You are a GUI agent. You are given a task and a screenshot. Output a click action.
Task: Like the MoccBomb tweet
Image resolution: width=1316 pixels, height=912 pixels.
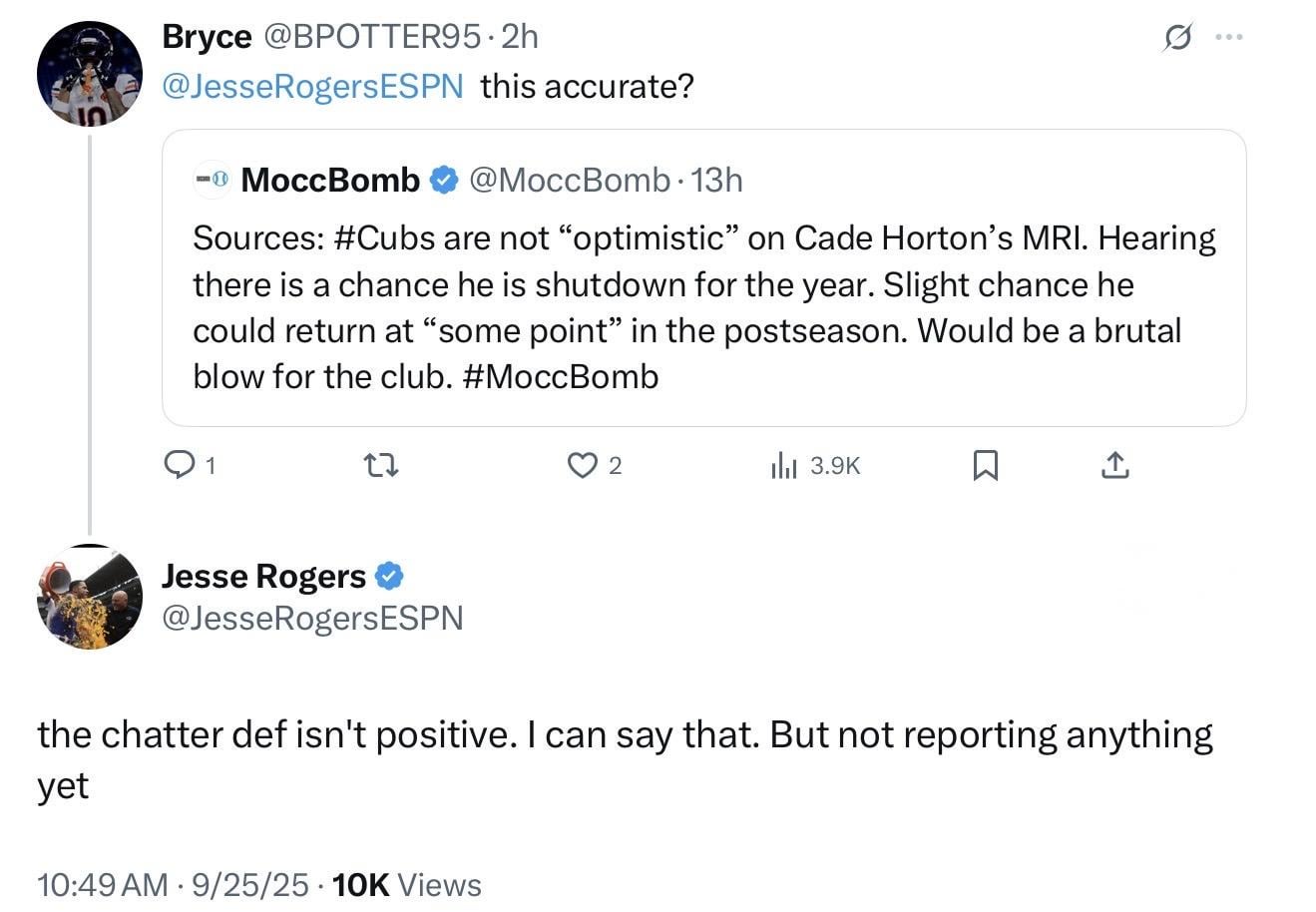pyautogui.click(x=582, y=465)
